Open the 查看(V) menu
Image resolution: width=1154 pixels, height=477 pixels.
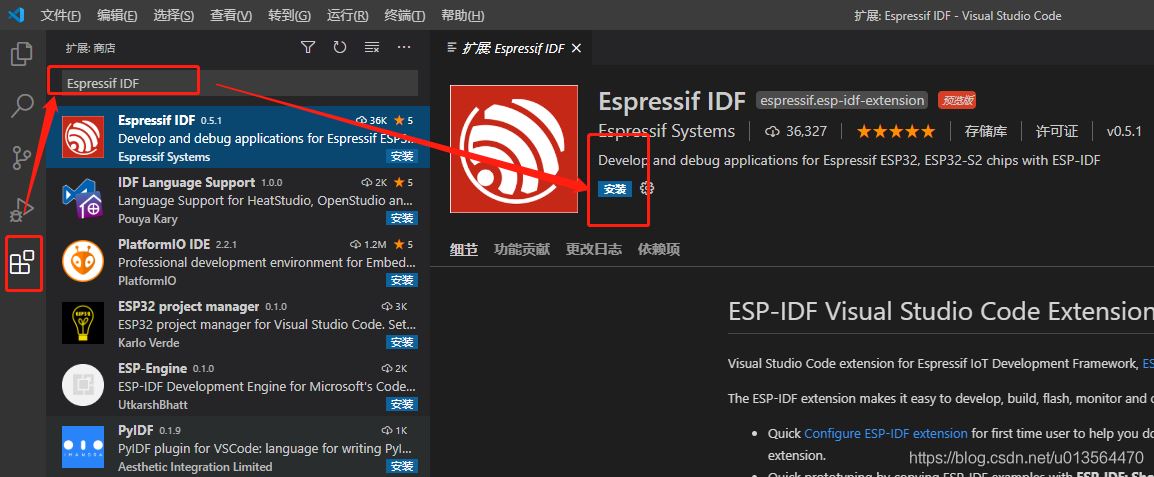[230, 15]
